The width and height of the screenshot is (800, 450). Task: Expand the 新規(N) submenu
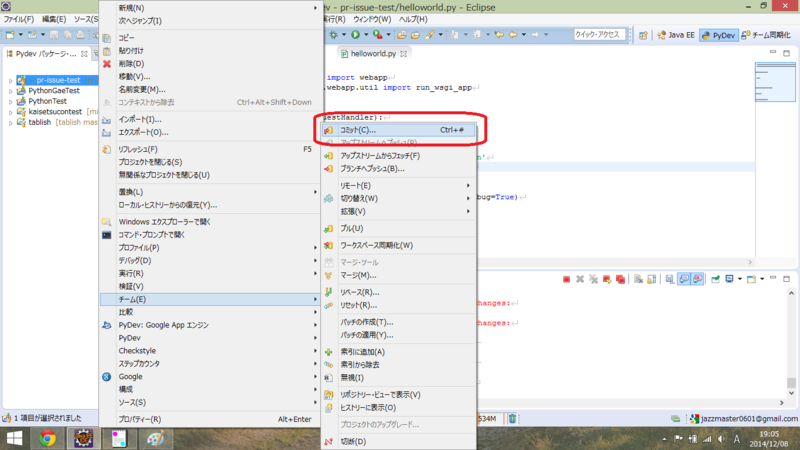[x=210, y=8]
